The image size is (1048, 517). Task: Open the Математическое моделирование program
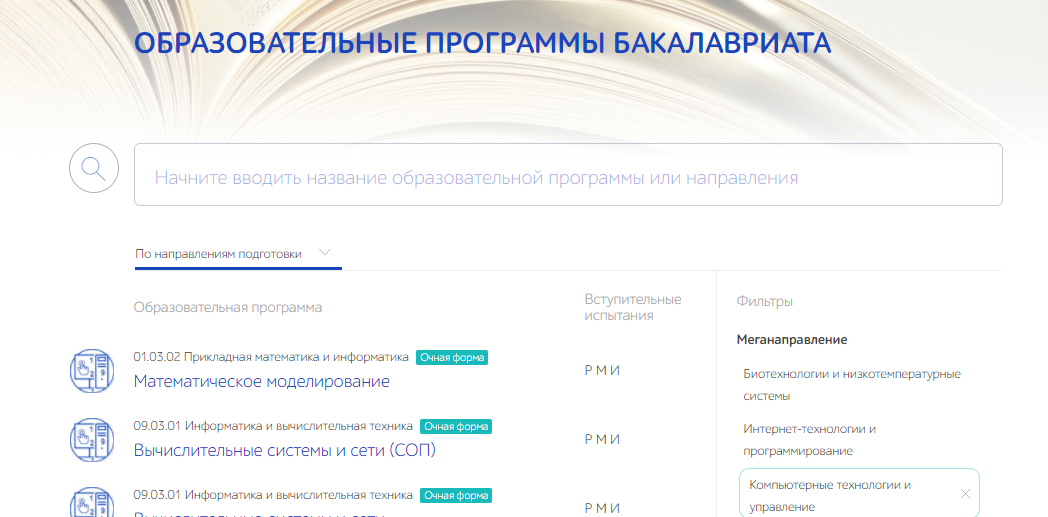coord(261,381)
